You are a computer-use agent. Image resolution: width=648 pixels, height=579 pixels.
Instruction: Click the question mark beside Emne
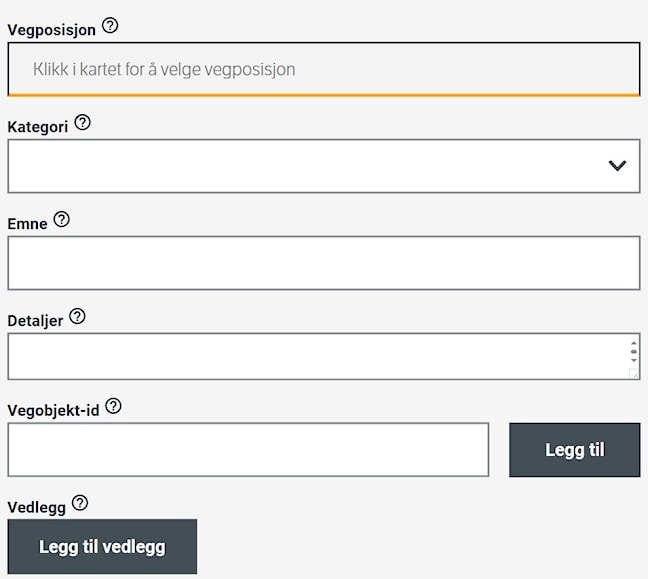pos(62,219)
